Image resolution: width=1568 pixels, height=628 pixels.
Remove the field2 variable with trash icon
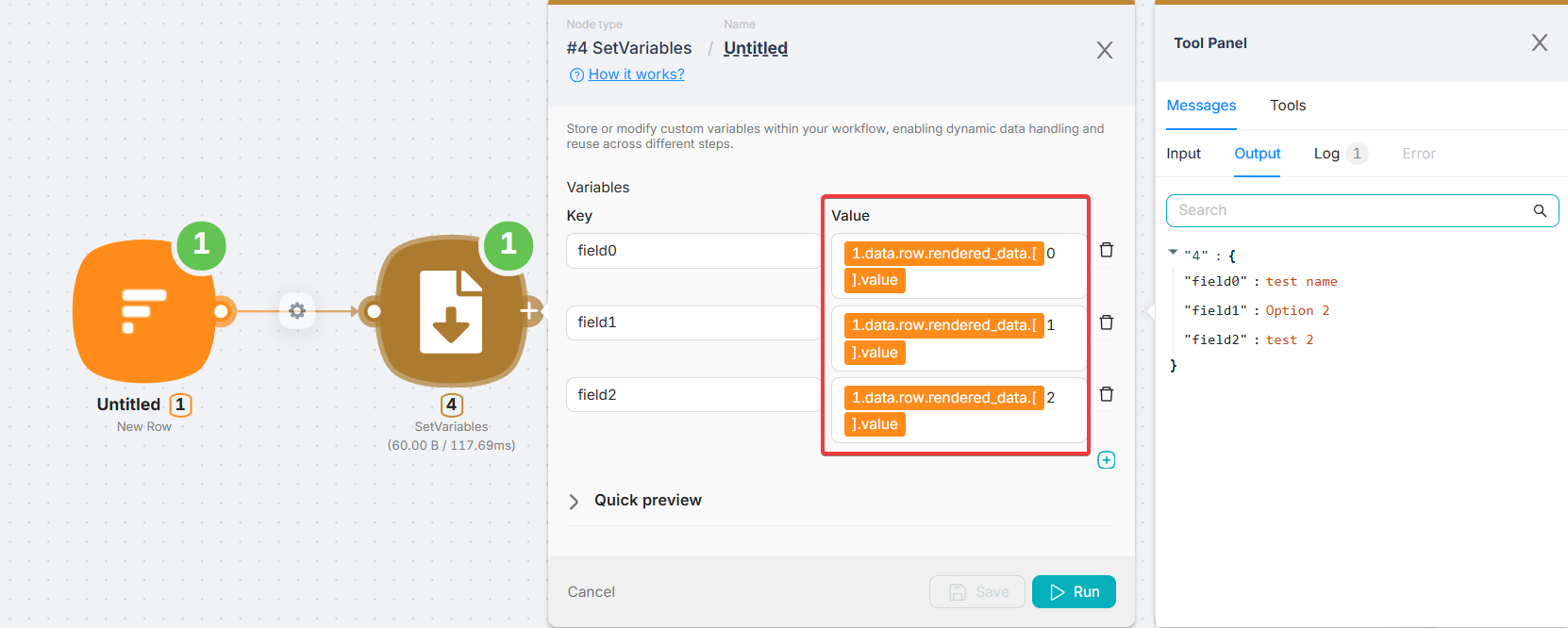1107,394
